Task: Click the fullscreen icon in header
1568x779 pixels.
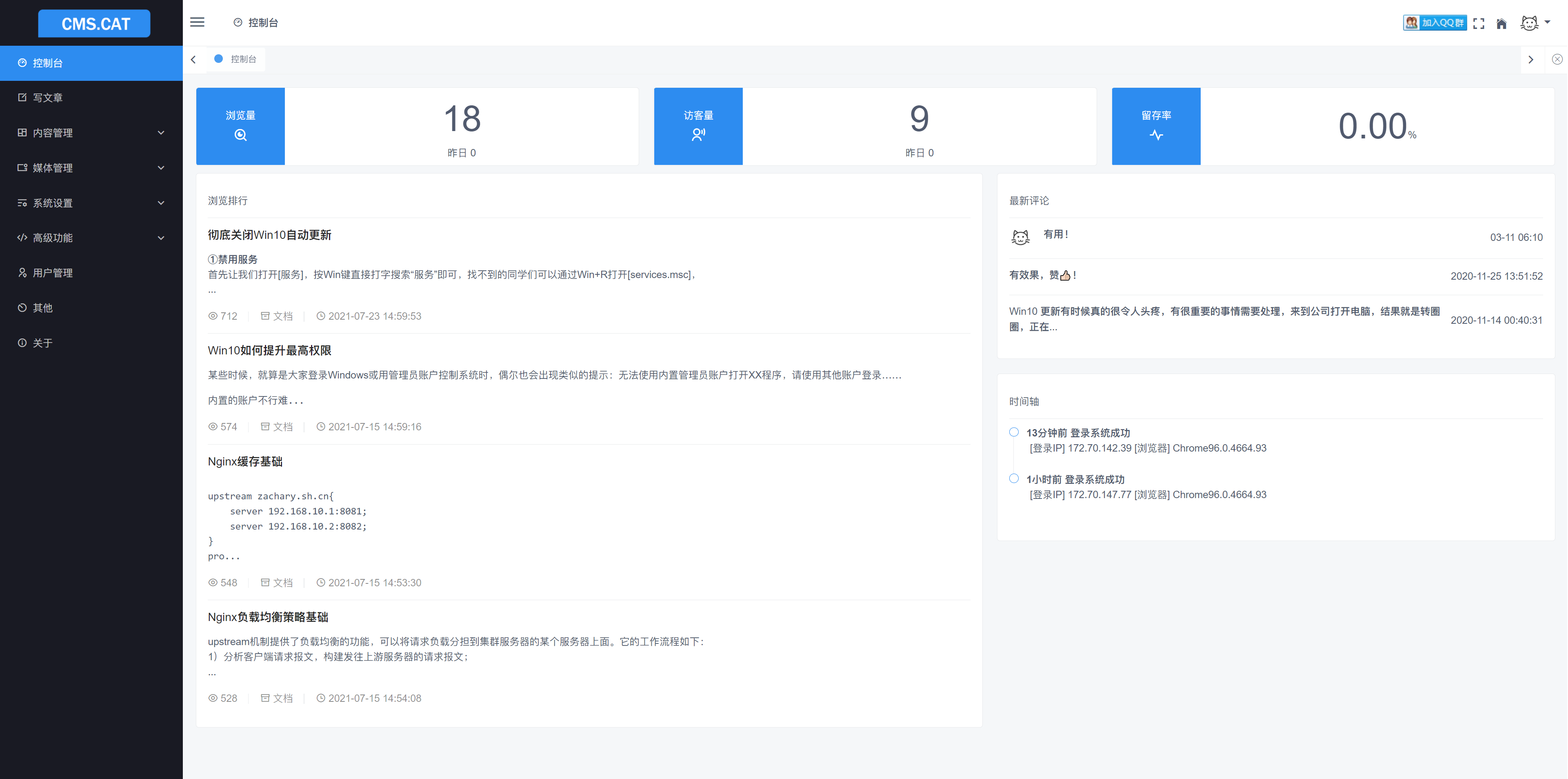Action: 1479,23
